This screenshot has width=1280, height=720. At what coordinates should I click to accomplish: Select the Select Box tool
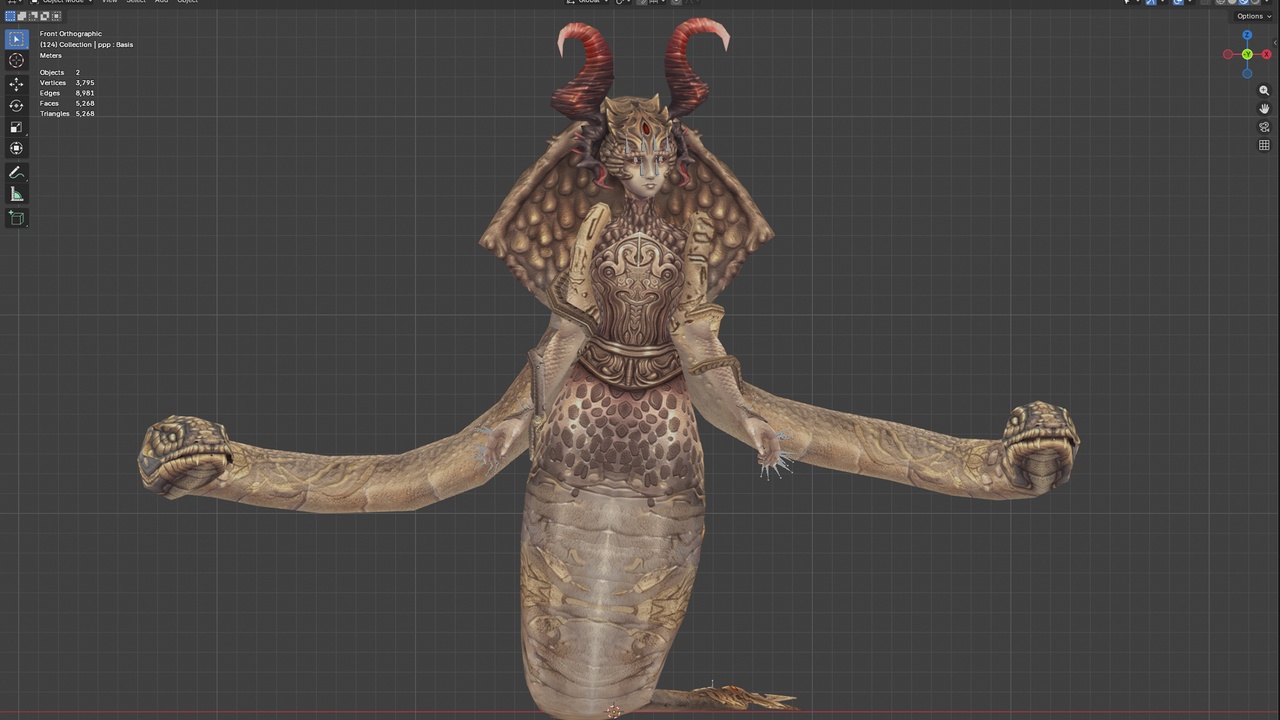pos(16,39)
